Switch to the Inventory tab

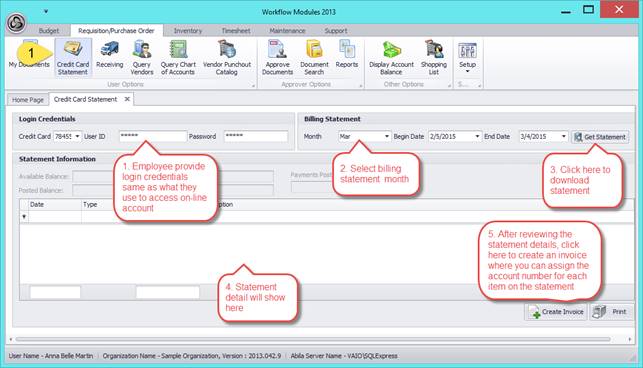[188, 31]
